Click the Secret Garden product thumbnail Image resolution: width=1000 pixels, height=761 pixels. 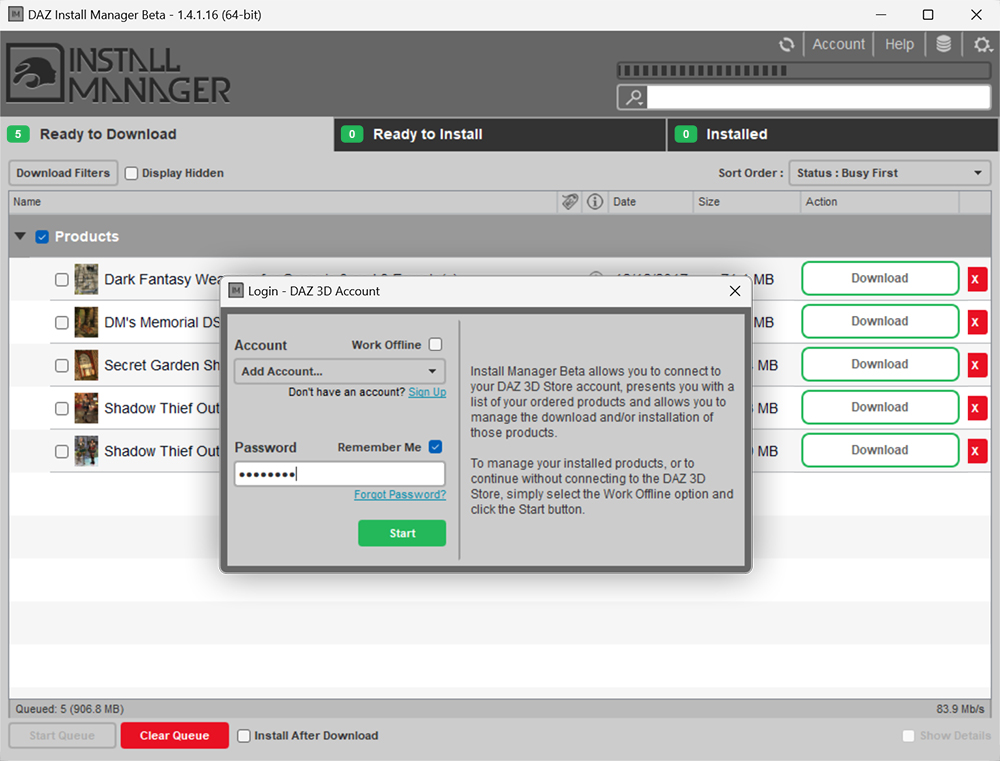click(86, 365)
